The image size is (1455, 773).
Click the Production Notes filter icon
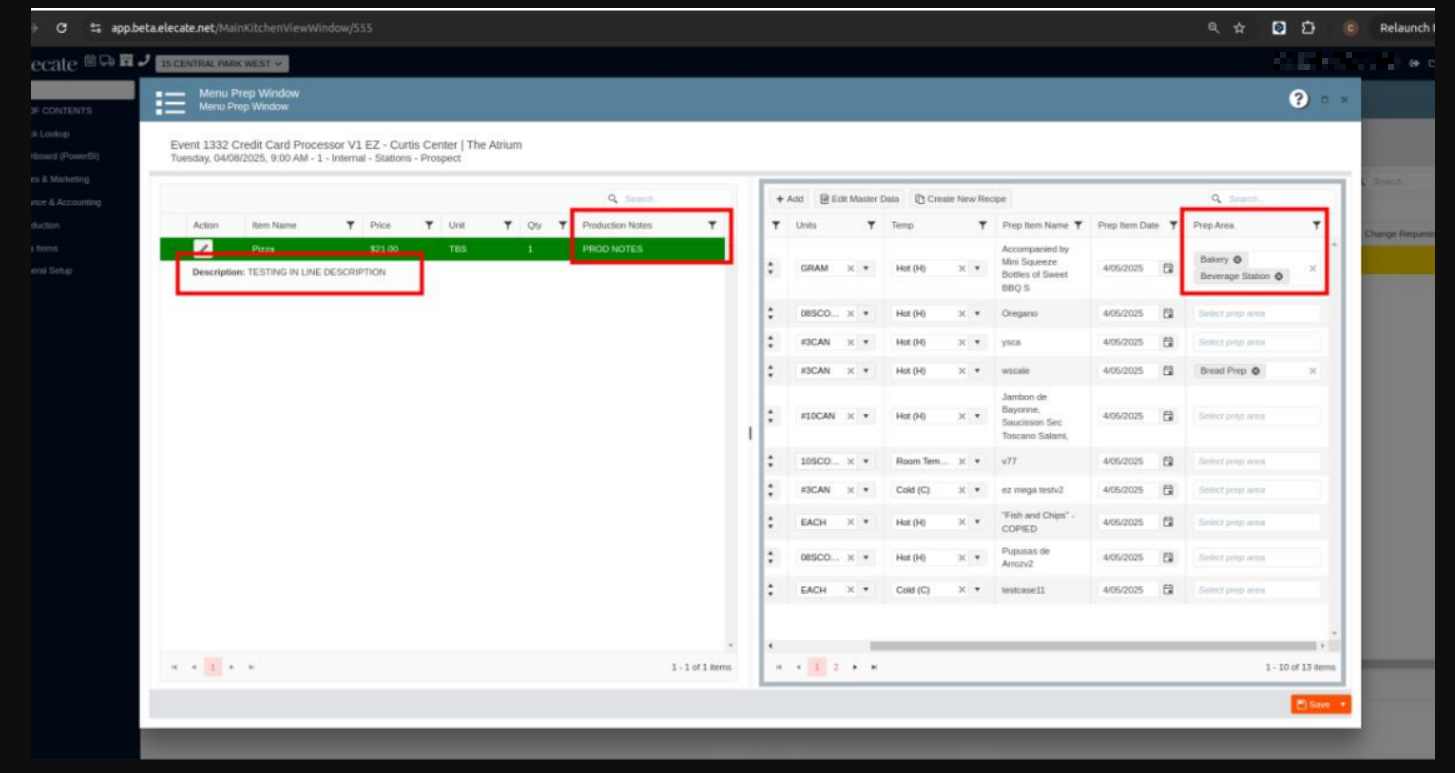pyautogui.click(x=712, y=226)
